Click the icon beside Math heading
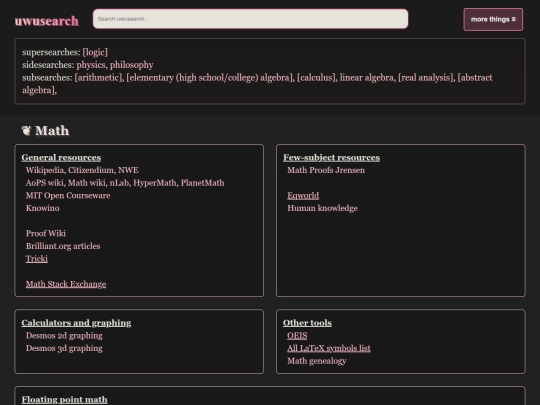 pyautogui.click(x=26, y=131)
